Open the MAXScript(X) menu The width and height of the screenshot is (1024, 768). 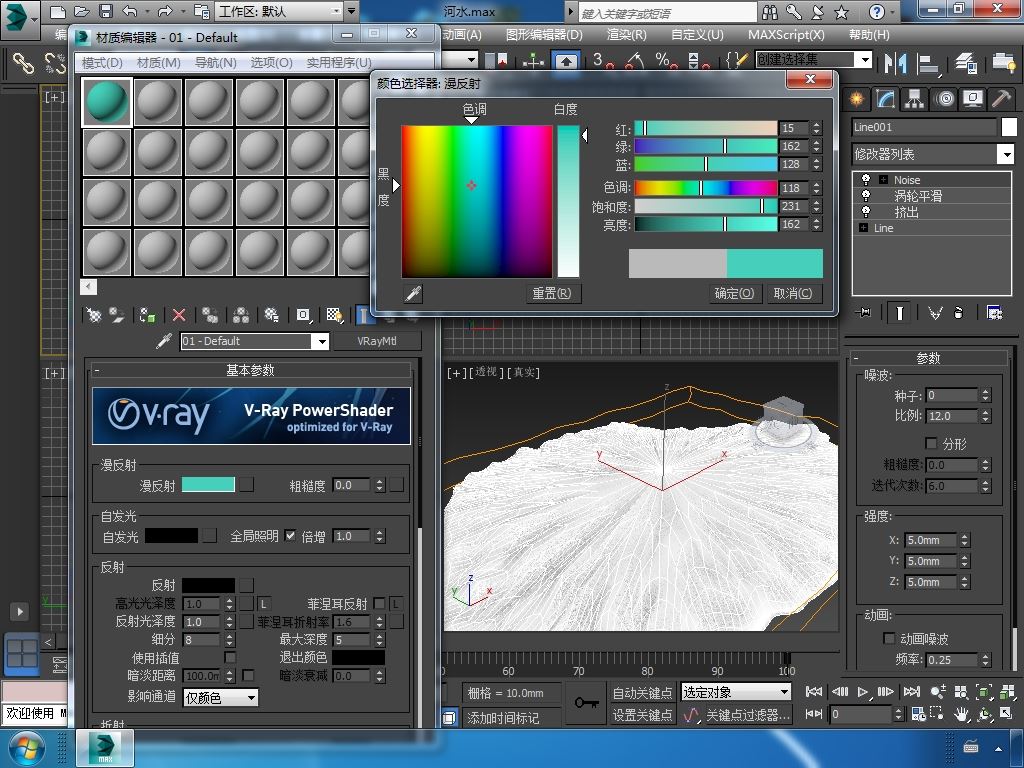[786, 34]
